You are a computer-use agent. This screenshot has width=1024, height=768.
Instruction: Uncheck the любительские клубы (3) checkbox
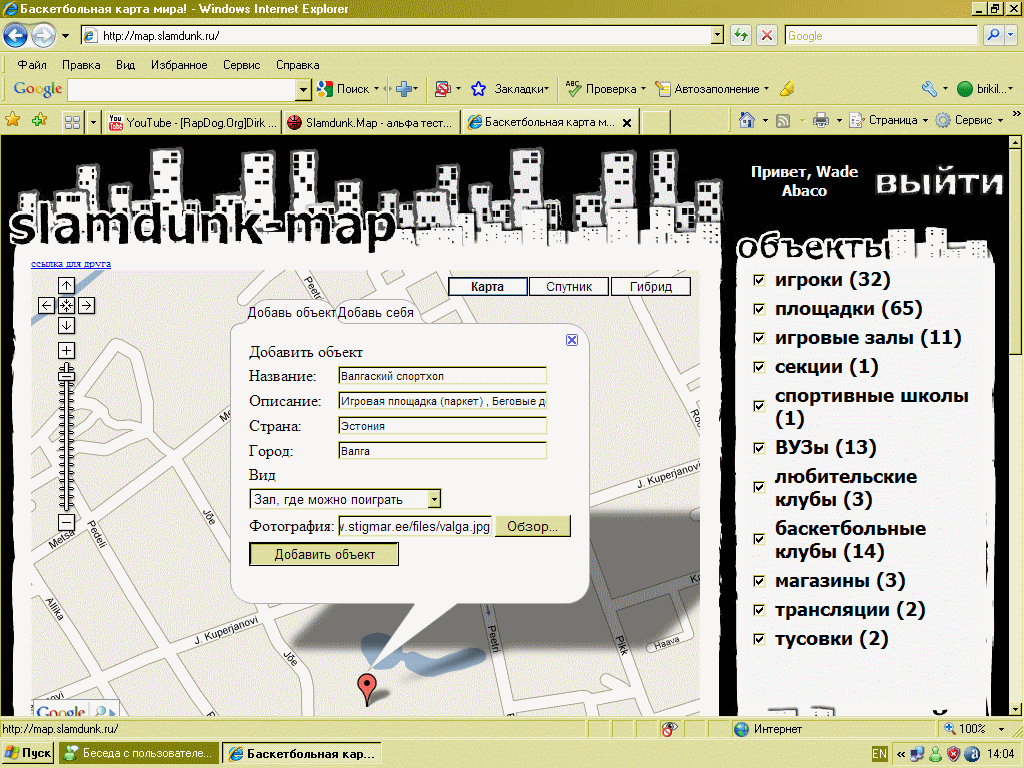759,487
